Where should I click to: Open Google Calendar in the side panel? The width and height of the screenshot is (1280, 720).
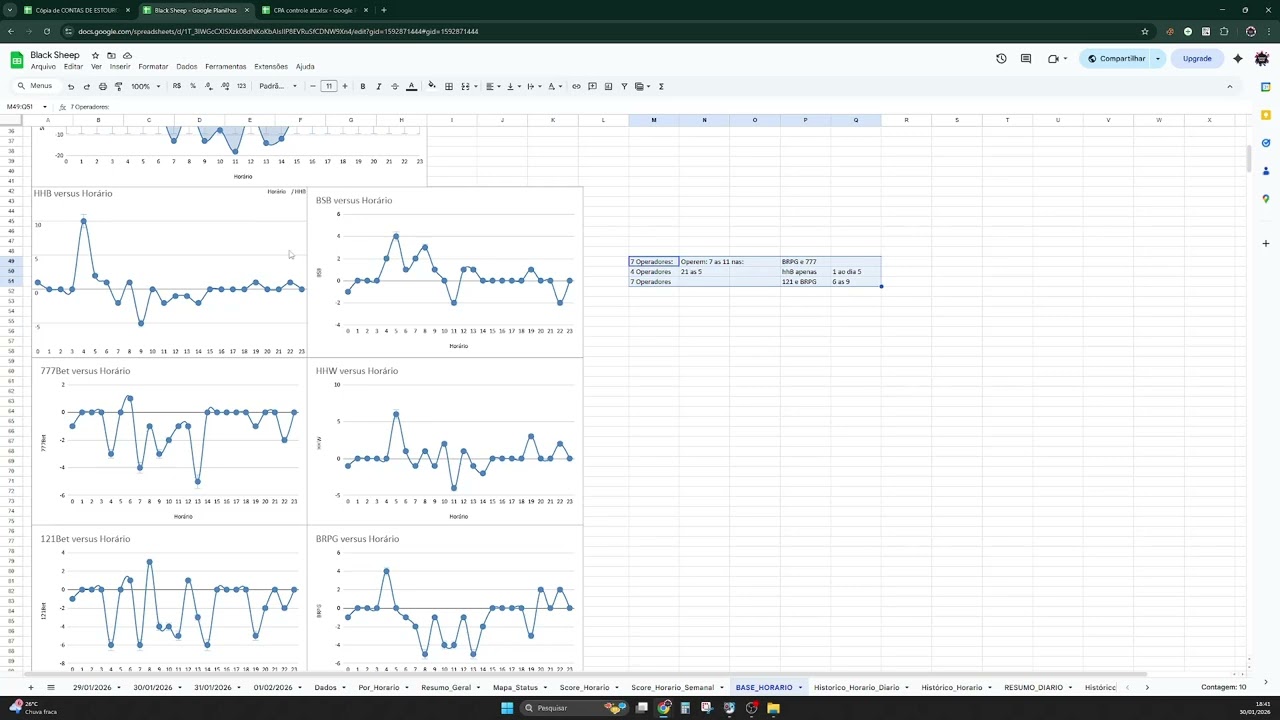[x=1265, y=87]
